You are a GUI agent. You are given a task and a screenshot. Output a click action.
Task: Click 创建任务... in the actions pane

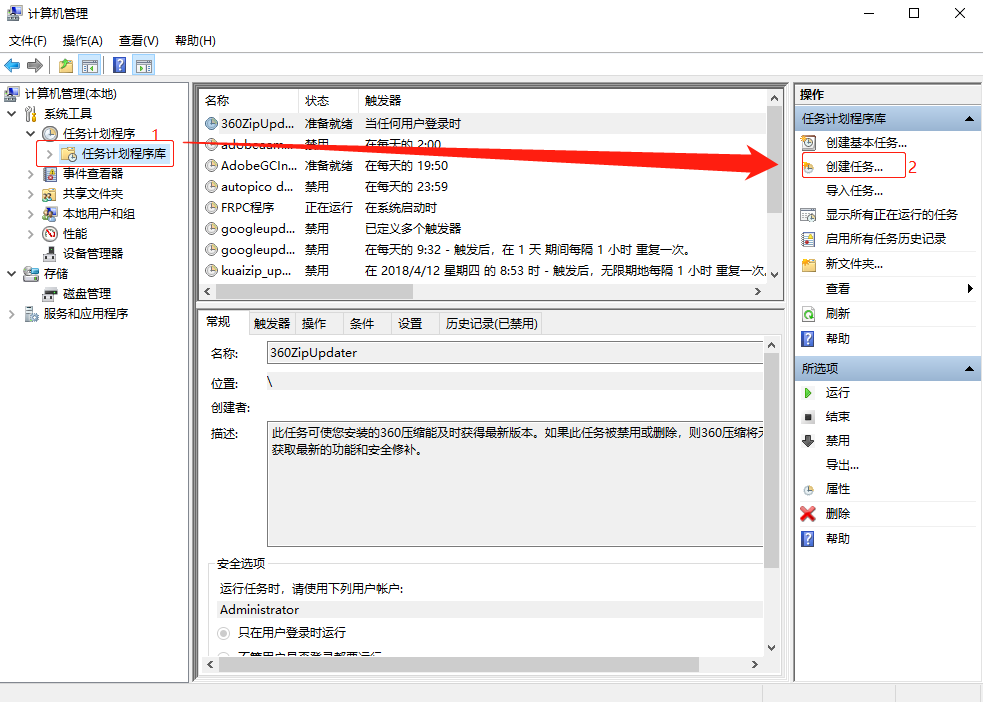tap(853, 166)
